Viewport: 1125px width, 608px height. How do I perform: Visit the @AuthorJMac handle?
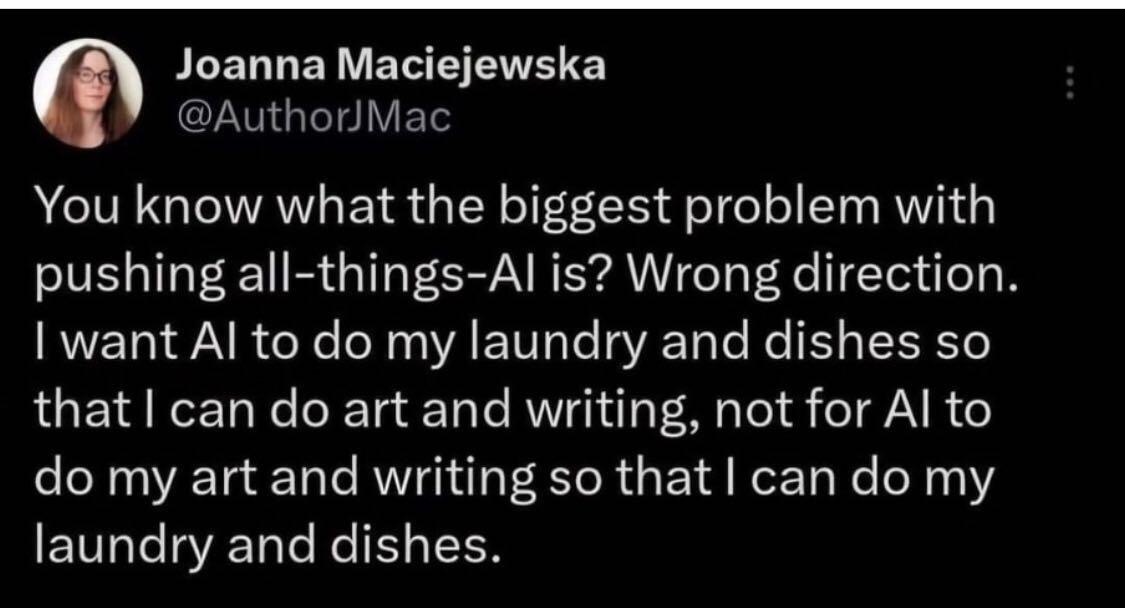coord(314,121)
